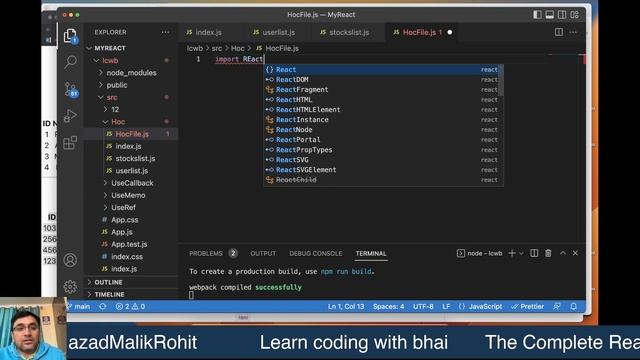
Task: Maximize the panel with up chevron
Action: [x=563, y=253]
